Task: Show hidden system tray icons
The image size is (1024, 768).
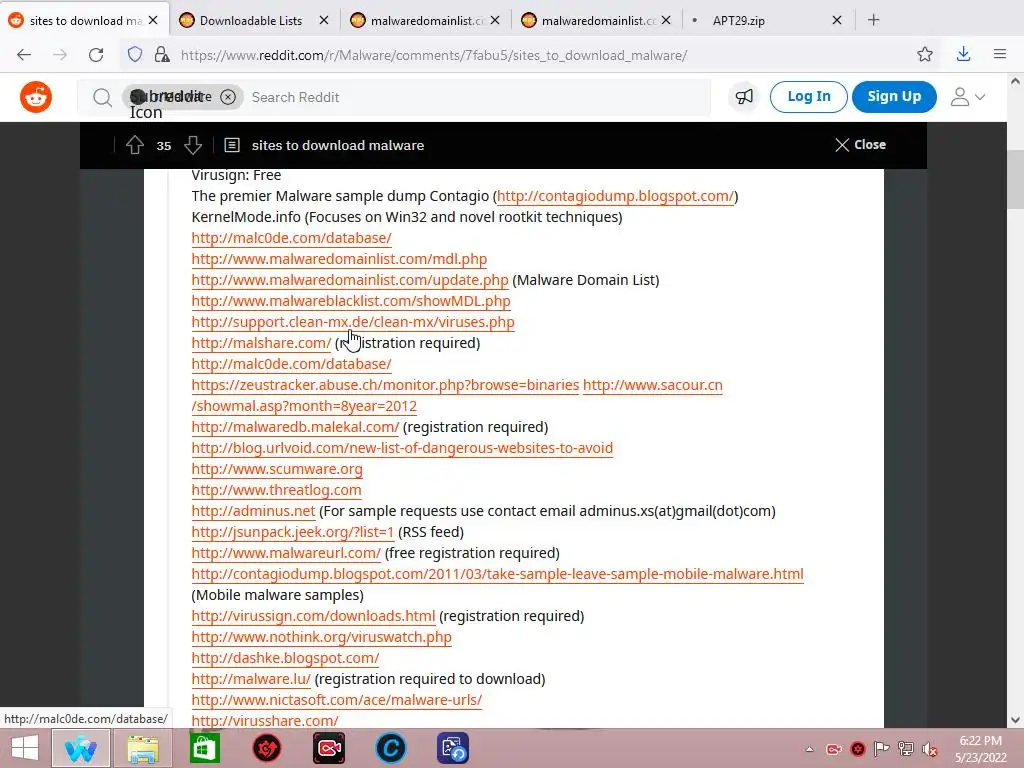Action: pyautogui.click(x=810, y=749)
